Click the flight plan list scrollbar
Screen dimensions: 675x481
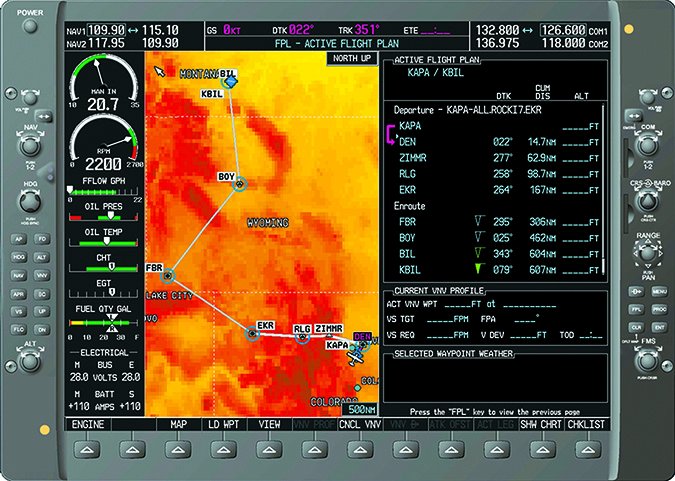(x=604, y=188)
